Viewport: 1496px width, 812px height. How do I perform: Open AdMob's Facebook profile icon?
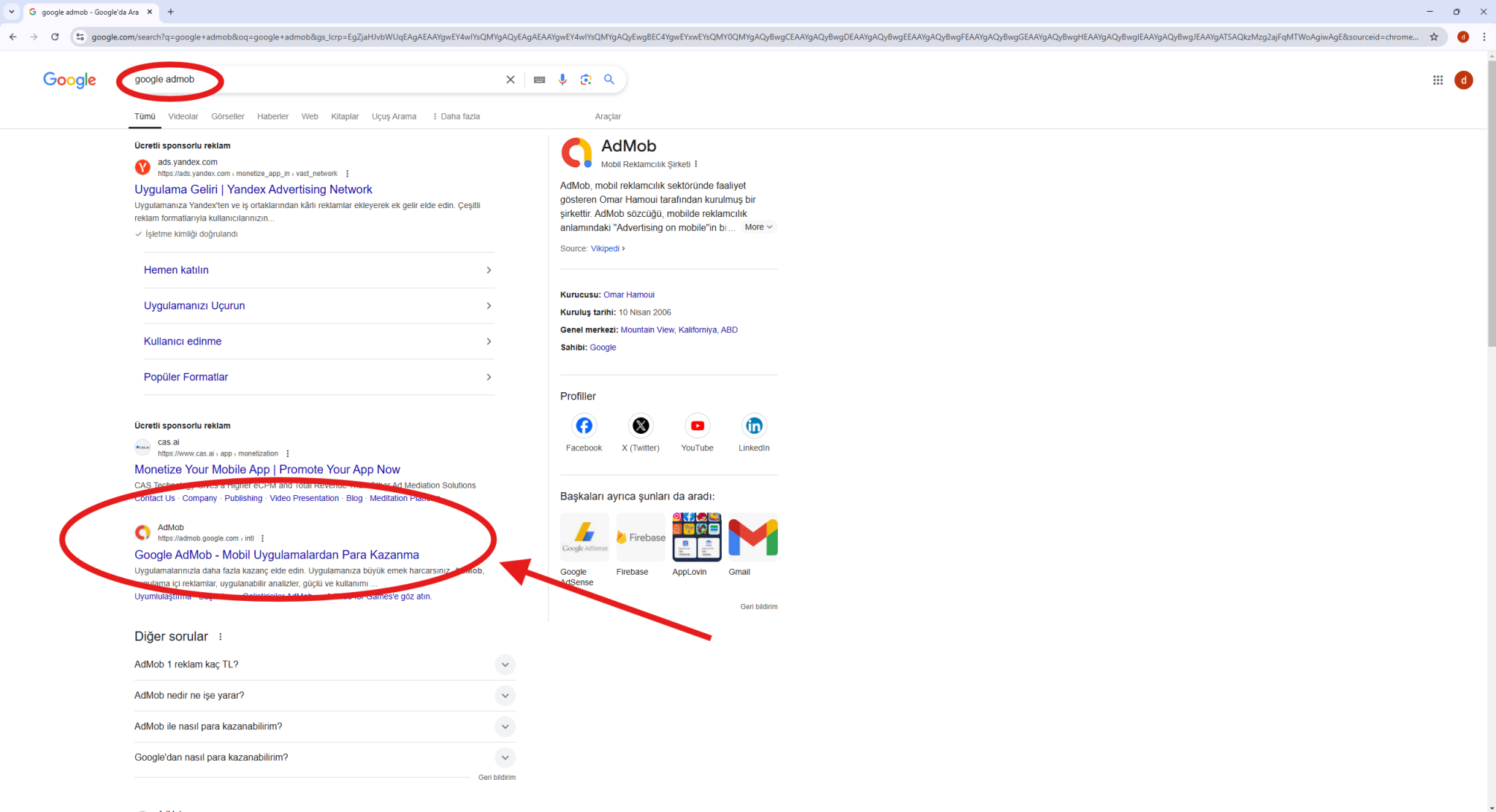584,426
